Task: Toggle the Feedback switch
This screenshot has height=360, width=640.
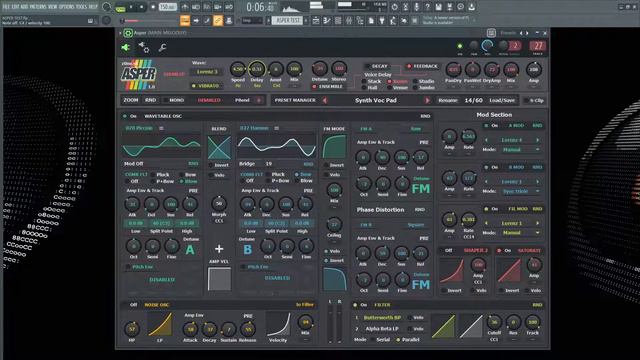Action: pyautogui.click(x=422, y=66)
